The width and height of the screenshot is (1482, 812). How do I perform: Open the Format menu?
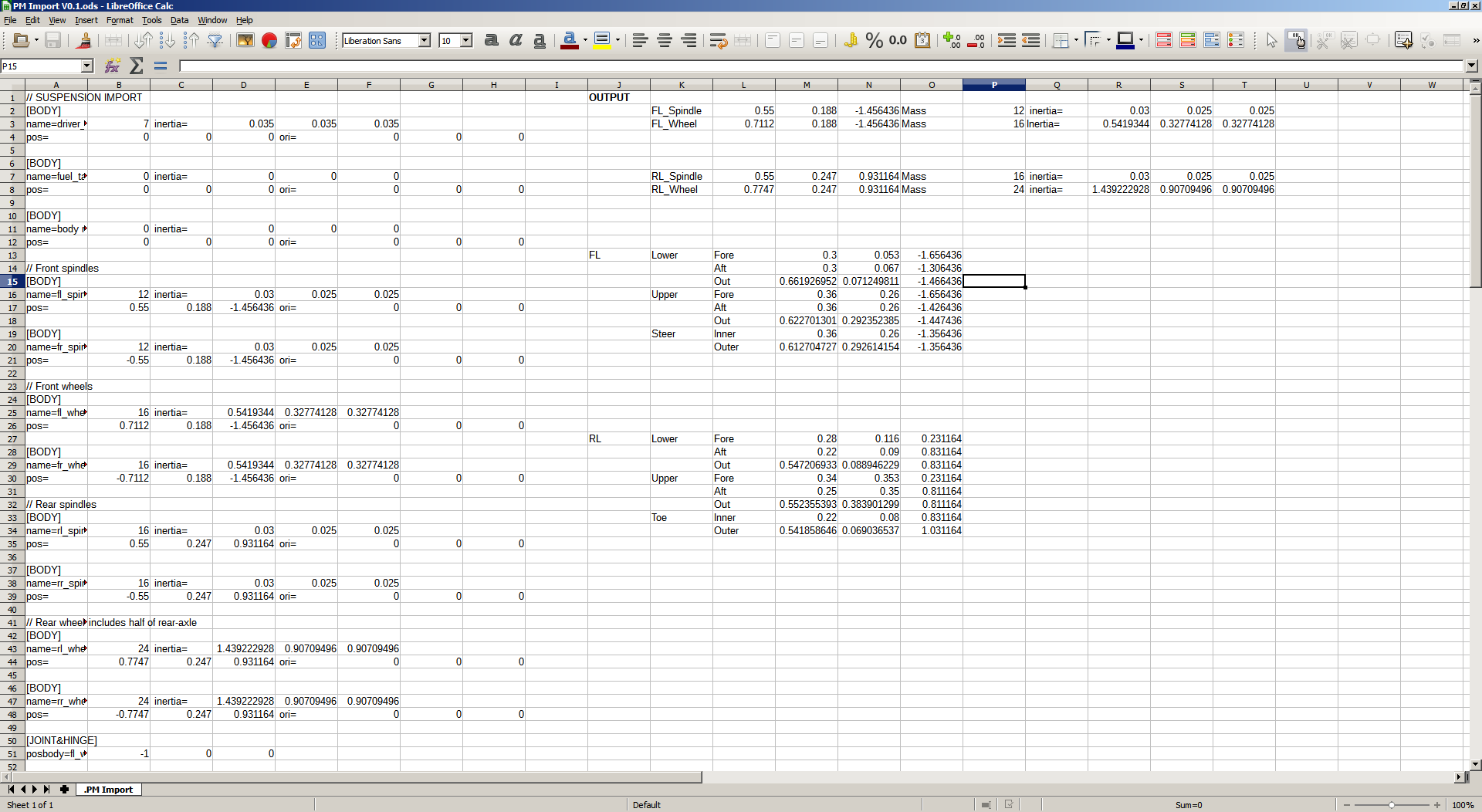coord(120,20)
